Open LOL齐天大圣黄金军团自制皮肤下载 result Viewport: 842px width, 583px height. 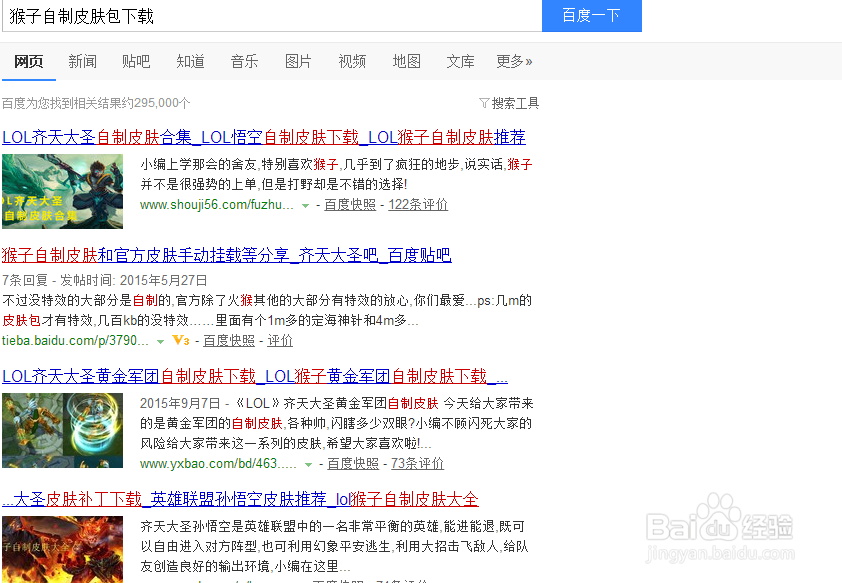coord(255,376)
